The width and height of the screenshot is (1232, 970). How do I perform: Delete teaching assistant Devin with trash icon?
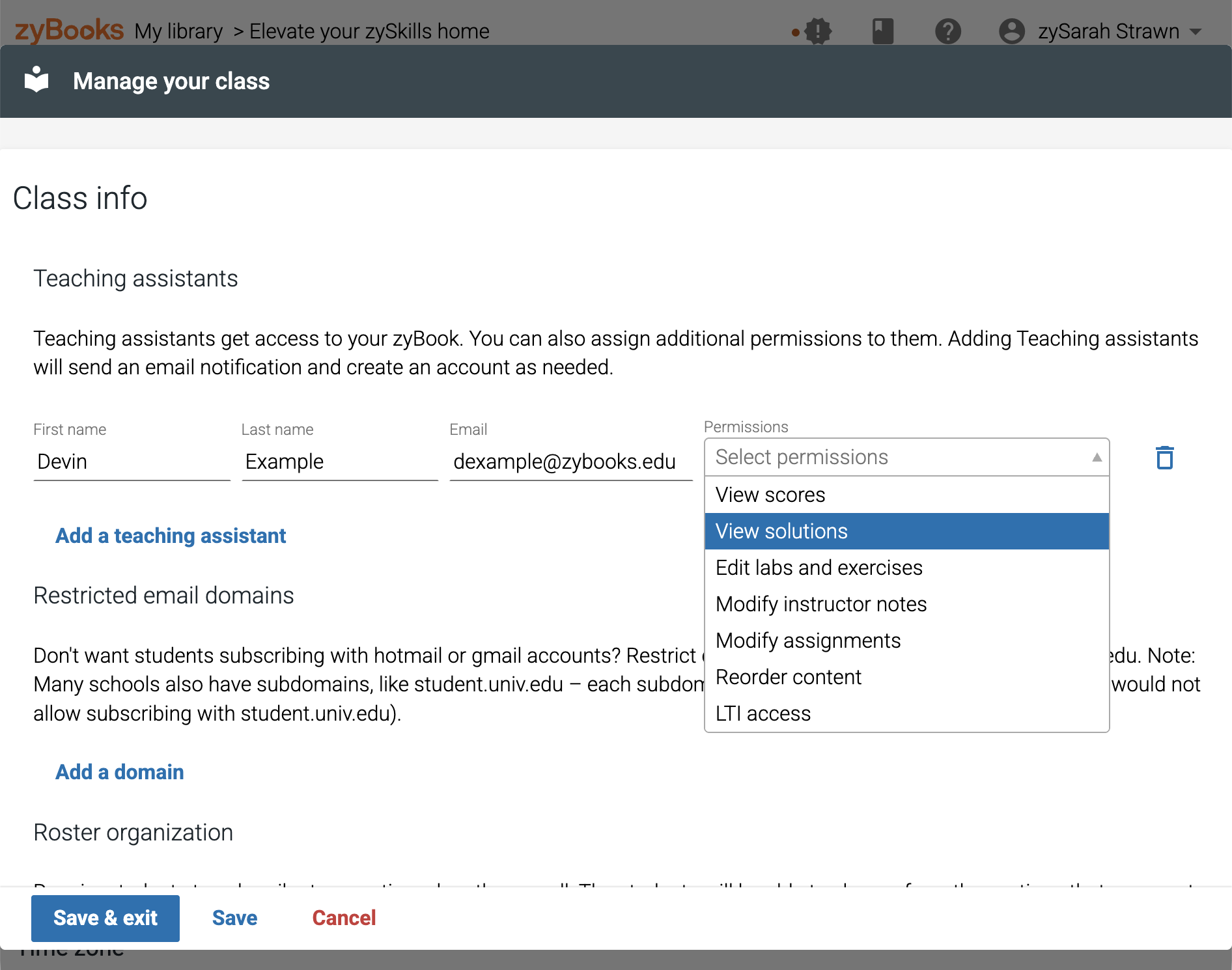tap(1164, 458)
